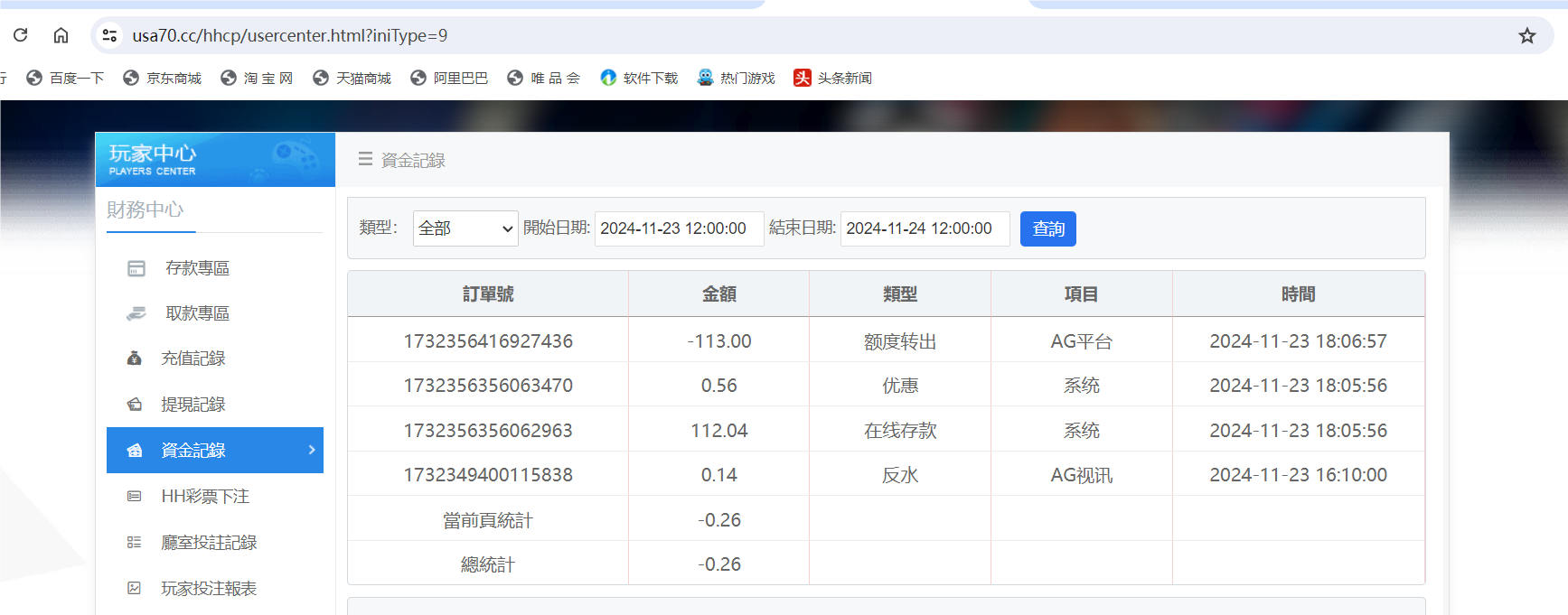Viewport: 1568px width, 615px height.
Task: Select 廳室投註記錄 menu item
Action: [x=208, y=543]
